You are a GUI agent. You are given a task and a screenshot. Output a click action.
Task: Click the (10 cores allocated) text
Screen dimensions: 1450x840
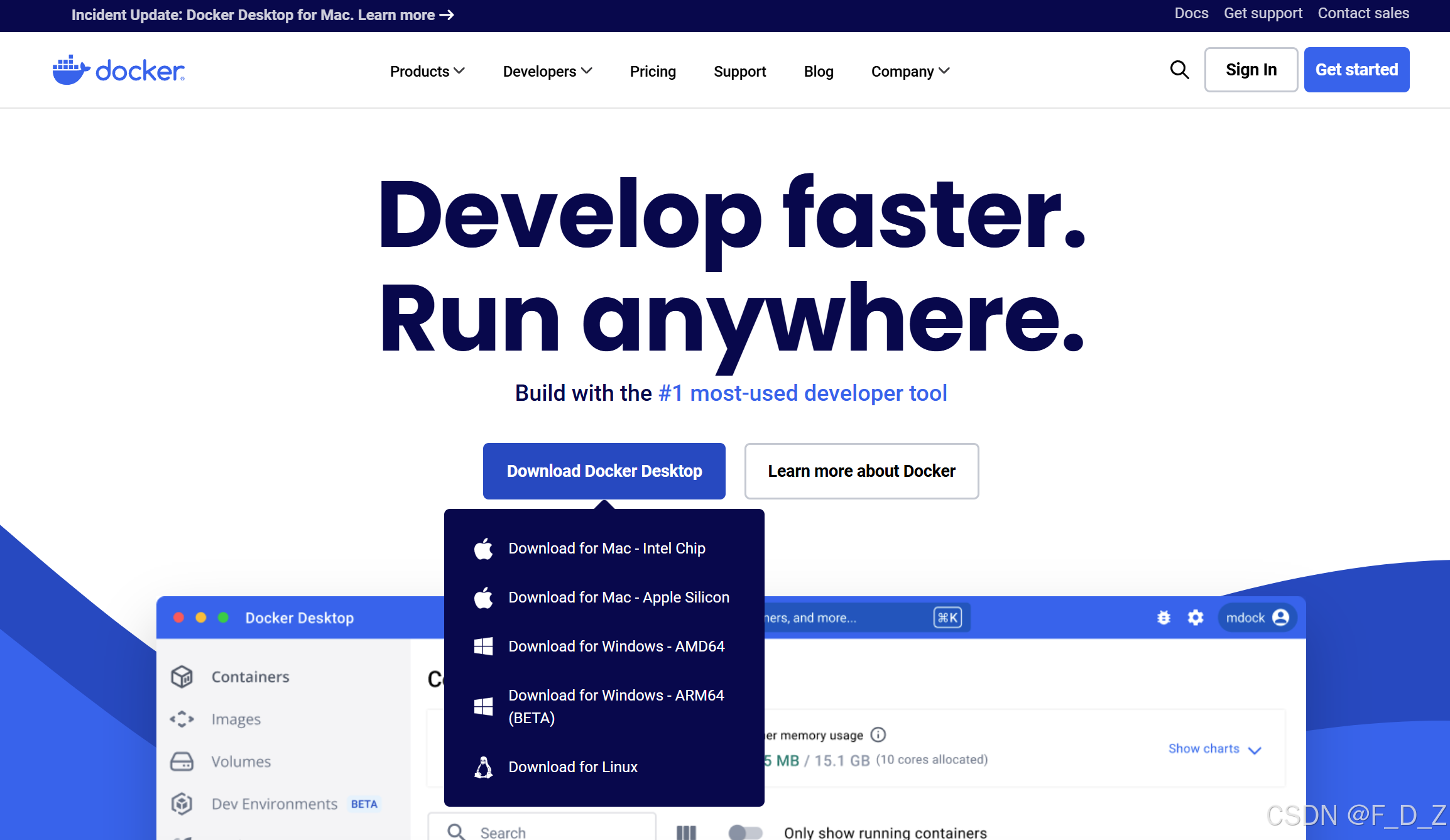coord(932,760)
